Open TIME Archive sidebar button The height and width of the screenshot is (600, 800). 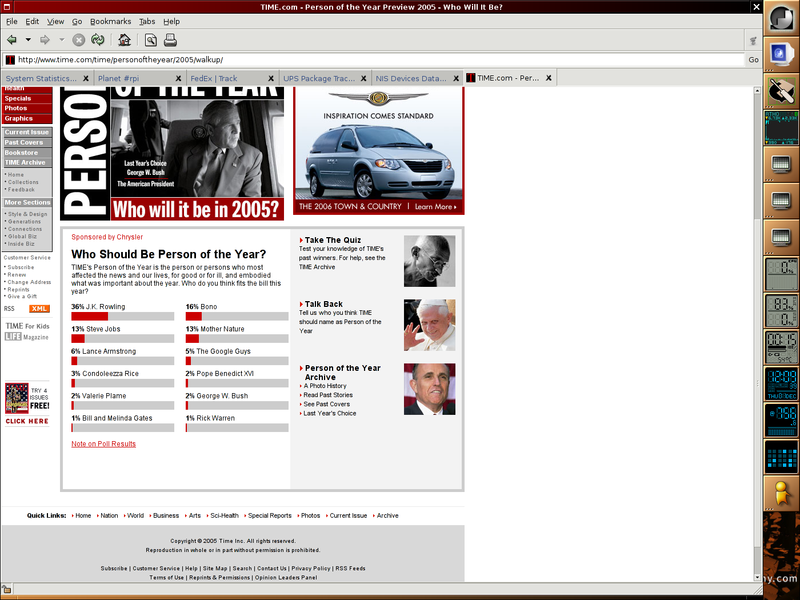coord(27,162)
